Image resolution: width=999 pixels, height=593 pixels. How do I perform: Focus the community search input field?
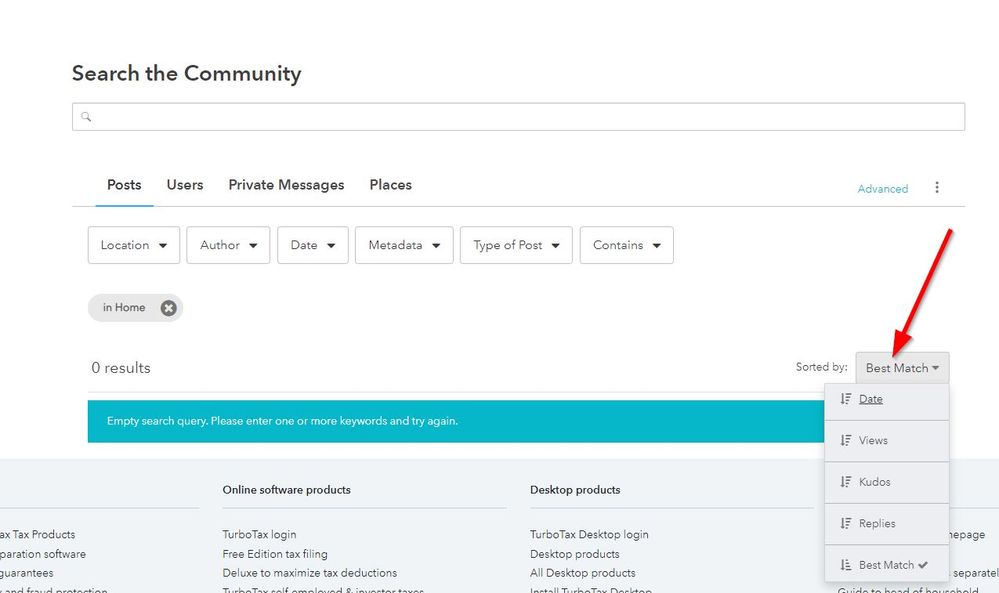point(520,117)
